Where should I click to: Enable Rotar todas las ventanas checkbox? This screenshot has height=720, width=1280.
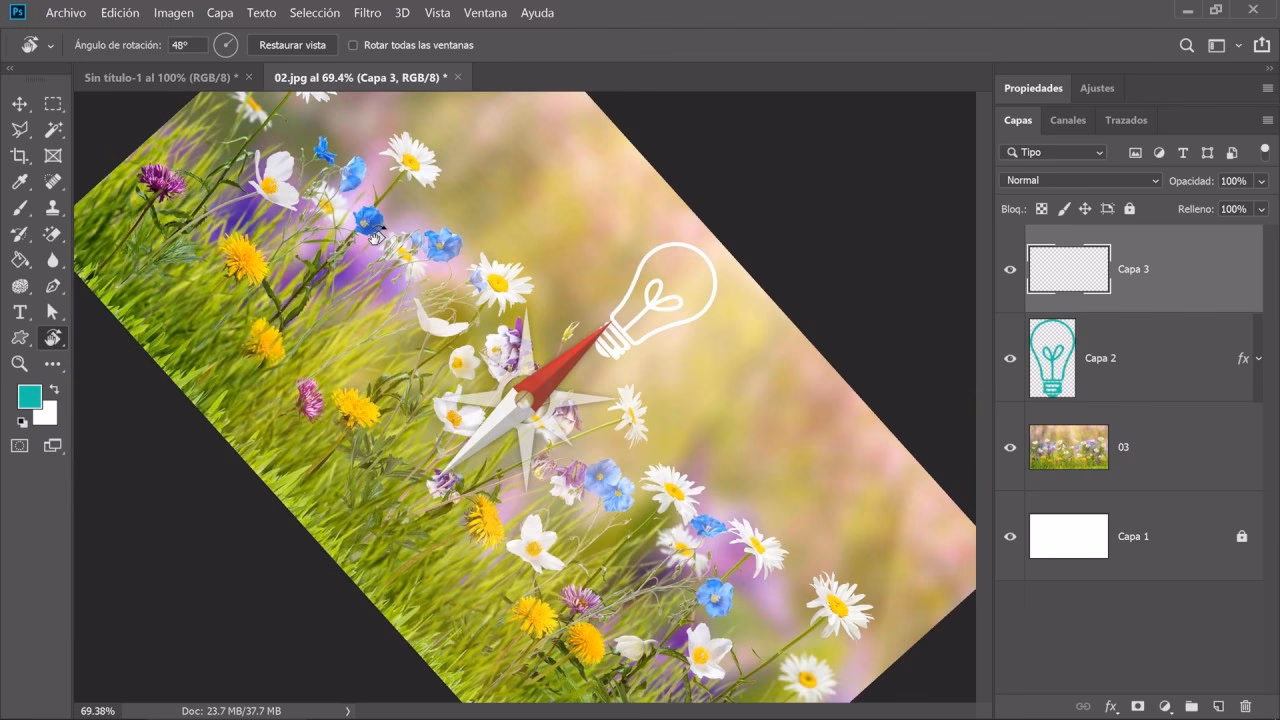point(353,45)
